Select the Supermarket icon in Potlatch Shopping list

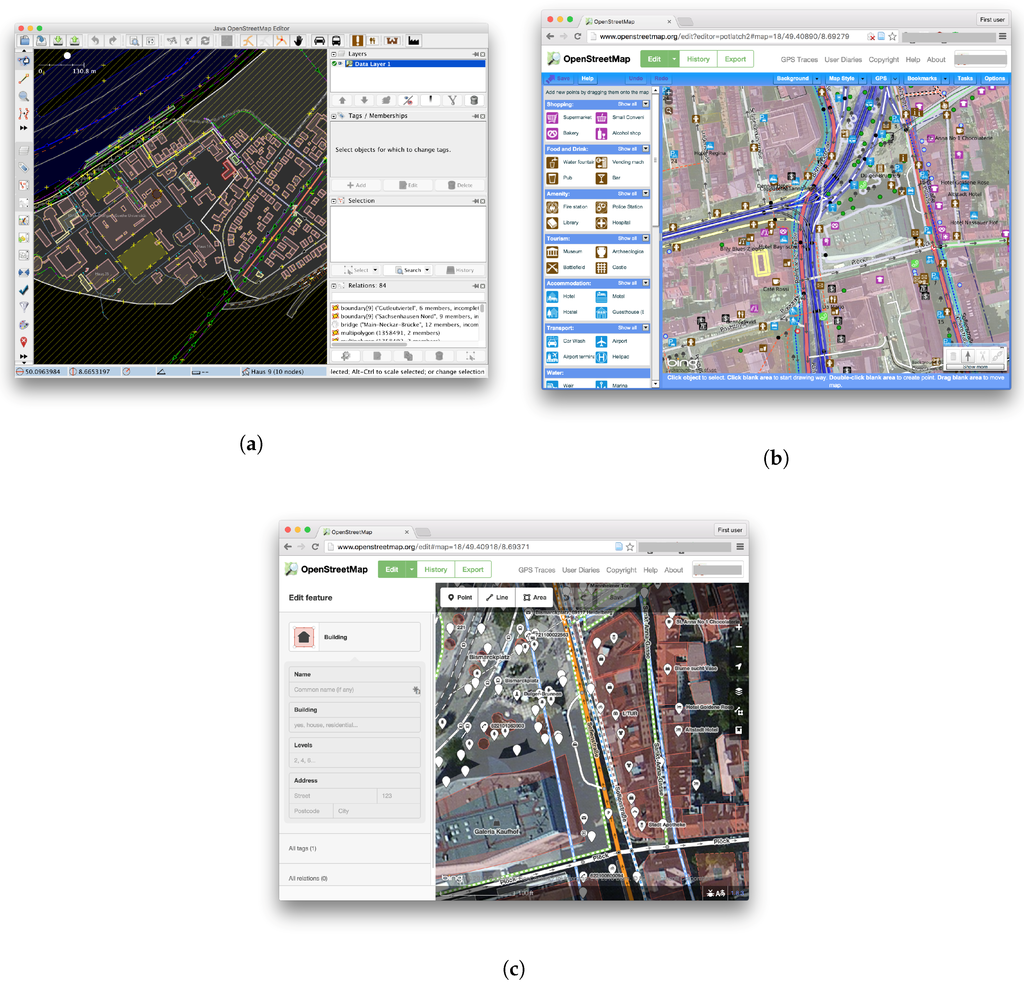[x=552, y=118]
